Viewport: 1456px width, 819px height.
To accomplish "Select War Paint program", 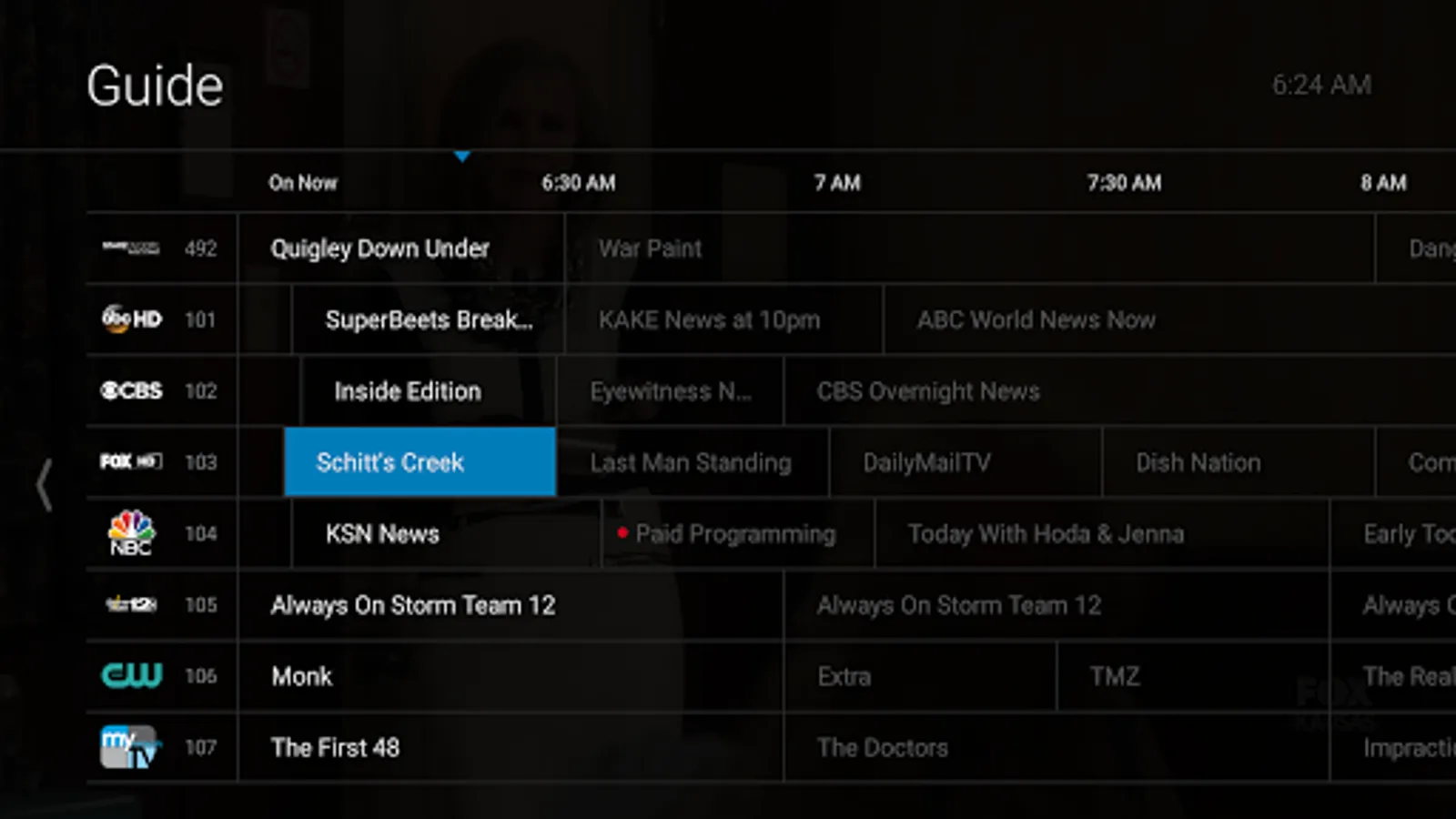I will (x=969, y=248).
